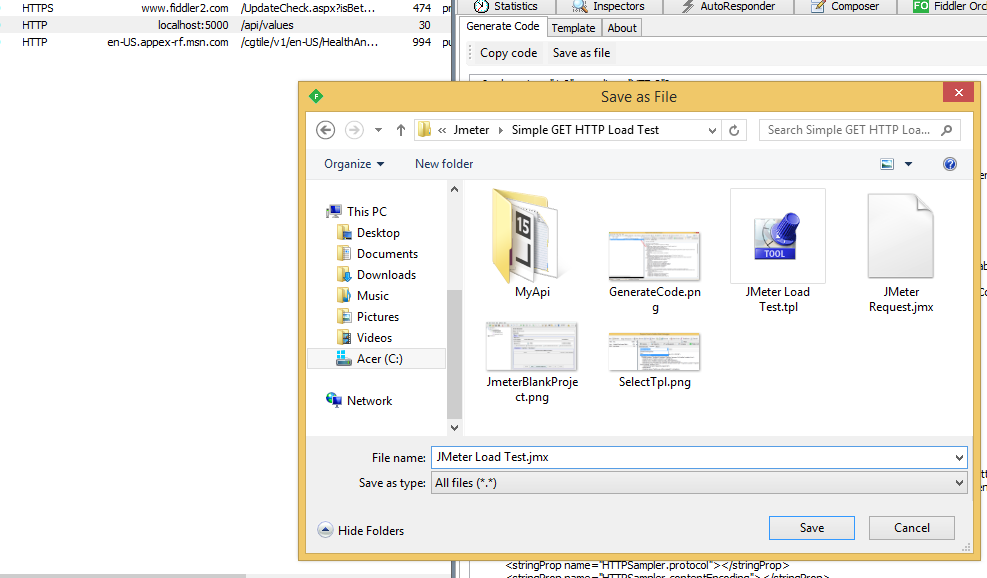Viewport: 987px width, 578px height.
Task: Select www.fiddler2.com session row
Action: 225,8
